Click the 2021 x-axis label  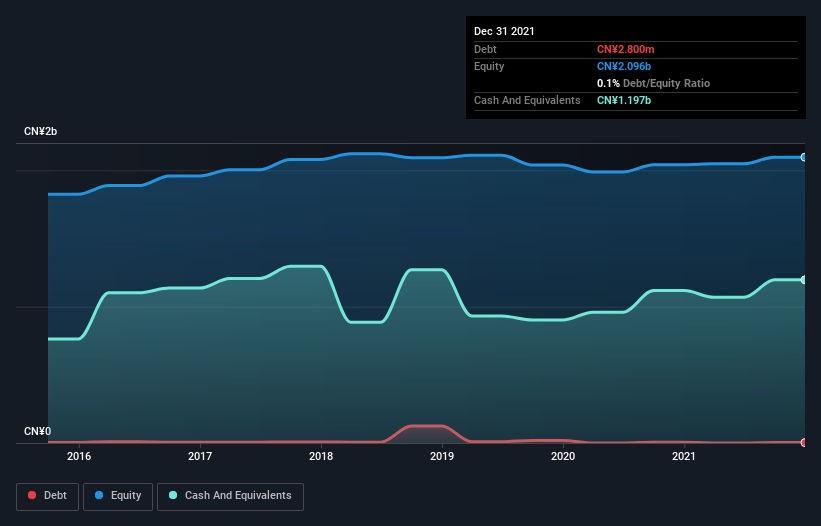[684, 456]
